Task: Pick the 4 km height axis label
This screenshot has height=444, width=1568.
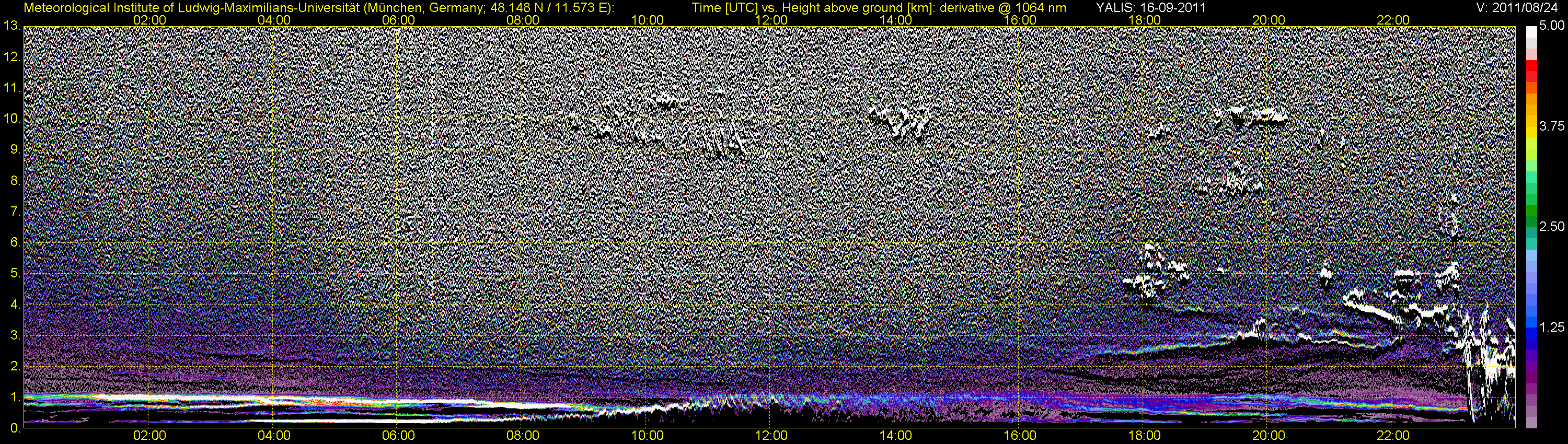Action: tap(15, 304)
